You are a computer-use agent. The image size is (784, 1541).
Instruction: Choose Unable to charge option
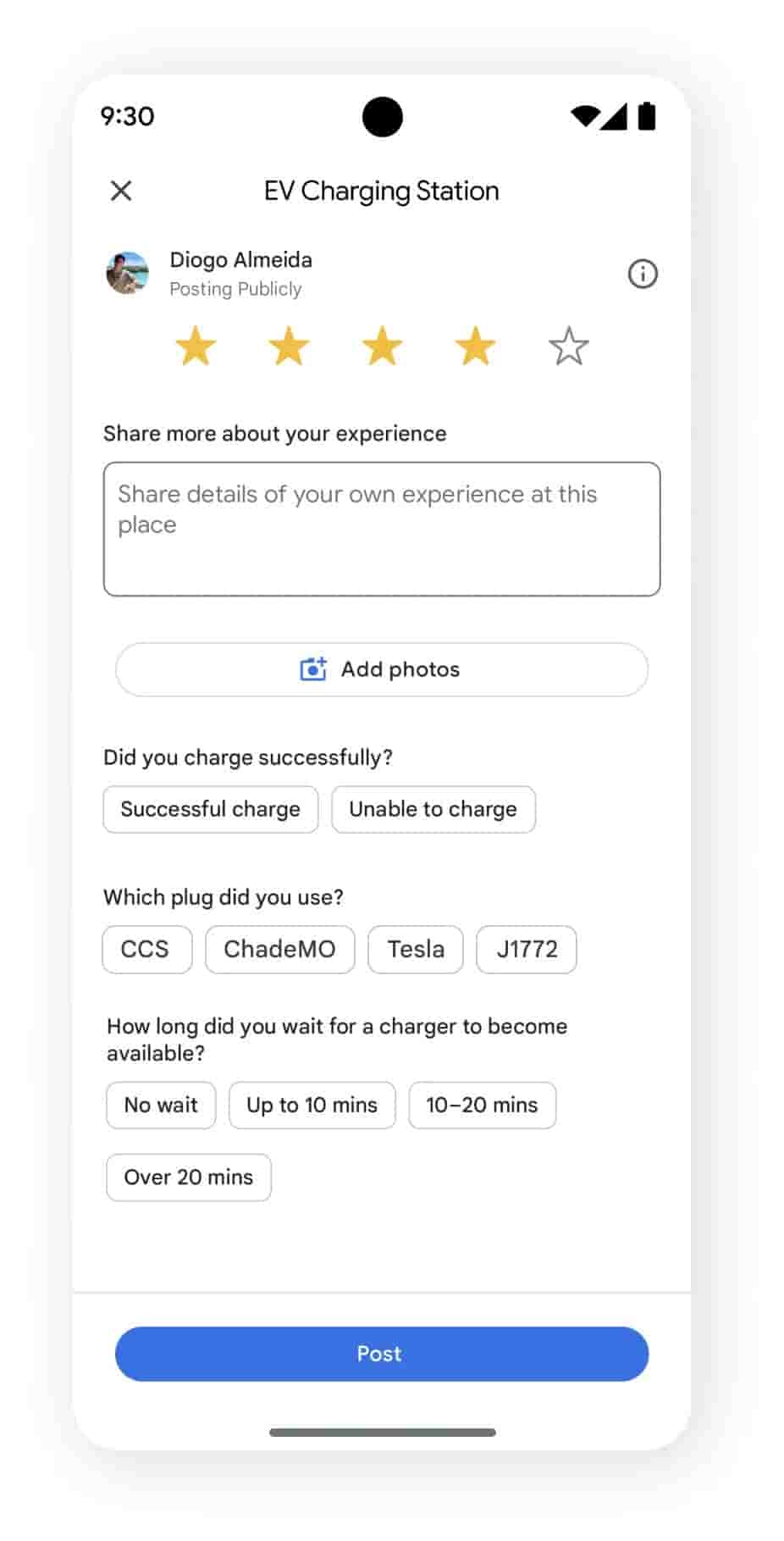pos(433,809)
